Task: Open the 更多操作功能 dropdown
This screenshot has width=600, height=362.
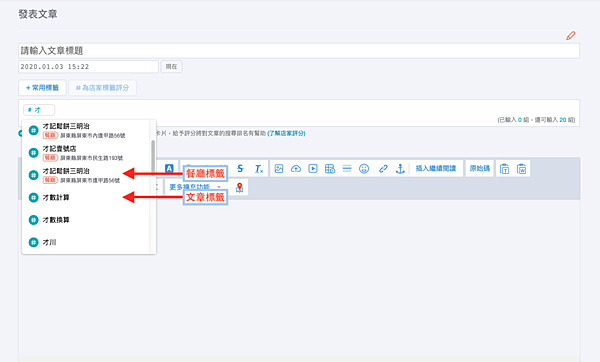Action: [196, 187]
